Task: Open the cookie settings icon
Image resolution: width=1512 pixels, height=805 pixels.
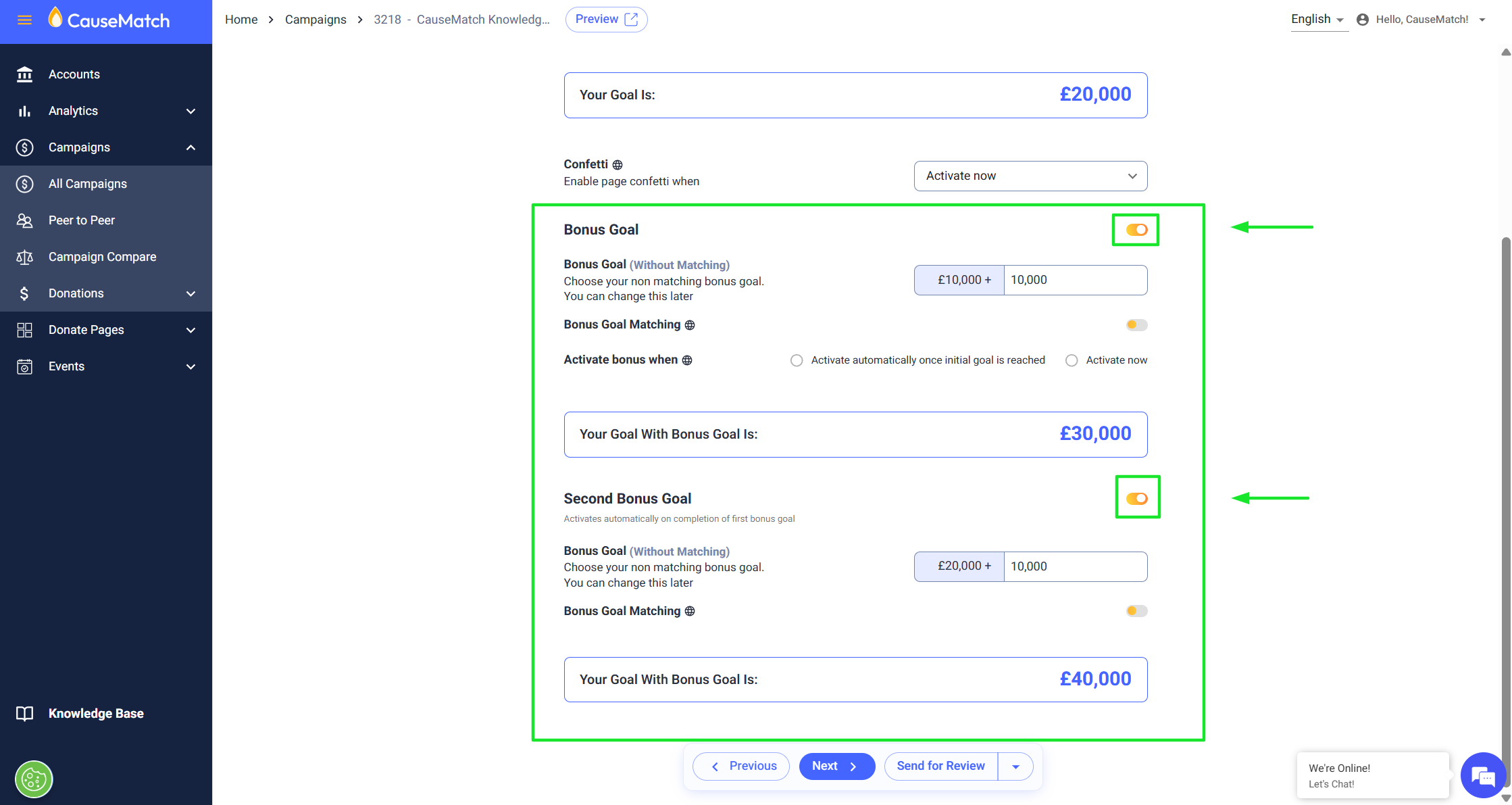Action: [34, 779]
